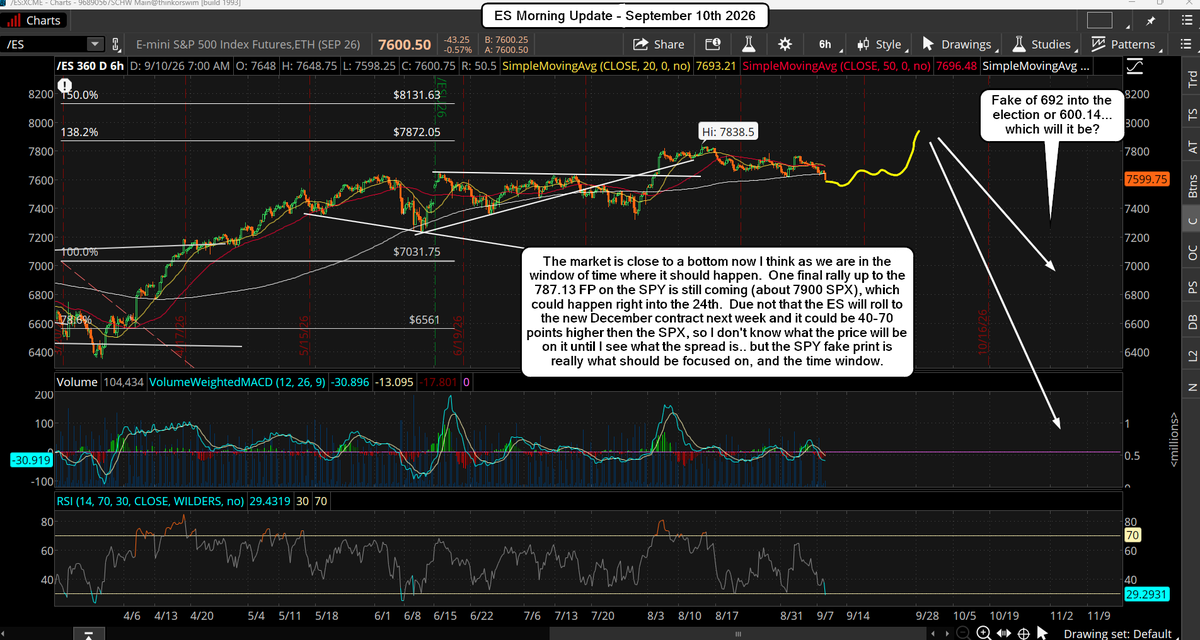
Task: Open the Share menu
Action: [x=659, y=44]
